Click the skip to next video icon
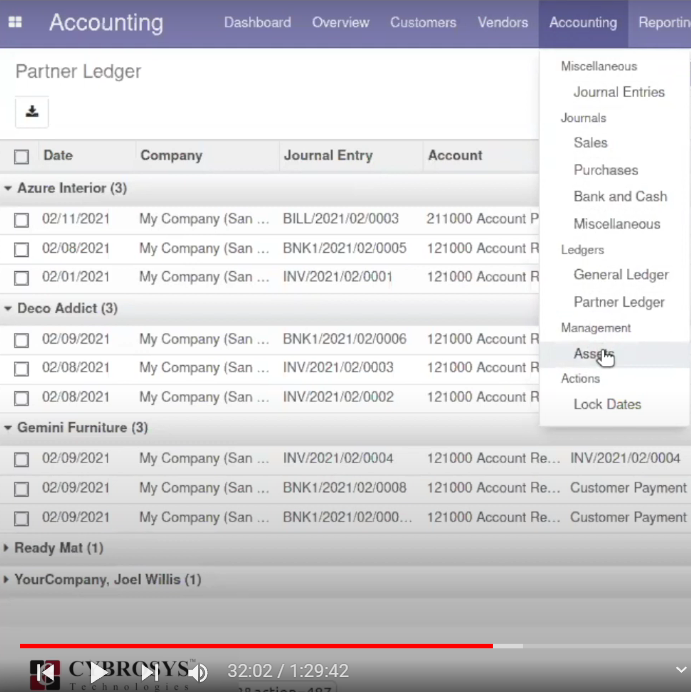Image resolution: width=691 pixels, height=692 pixels. click(x=150, y=672)
